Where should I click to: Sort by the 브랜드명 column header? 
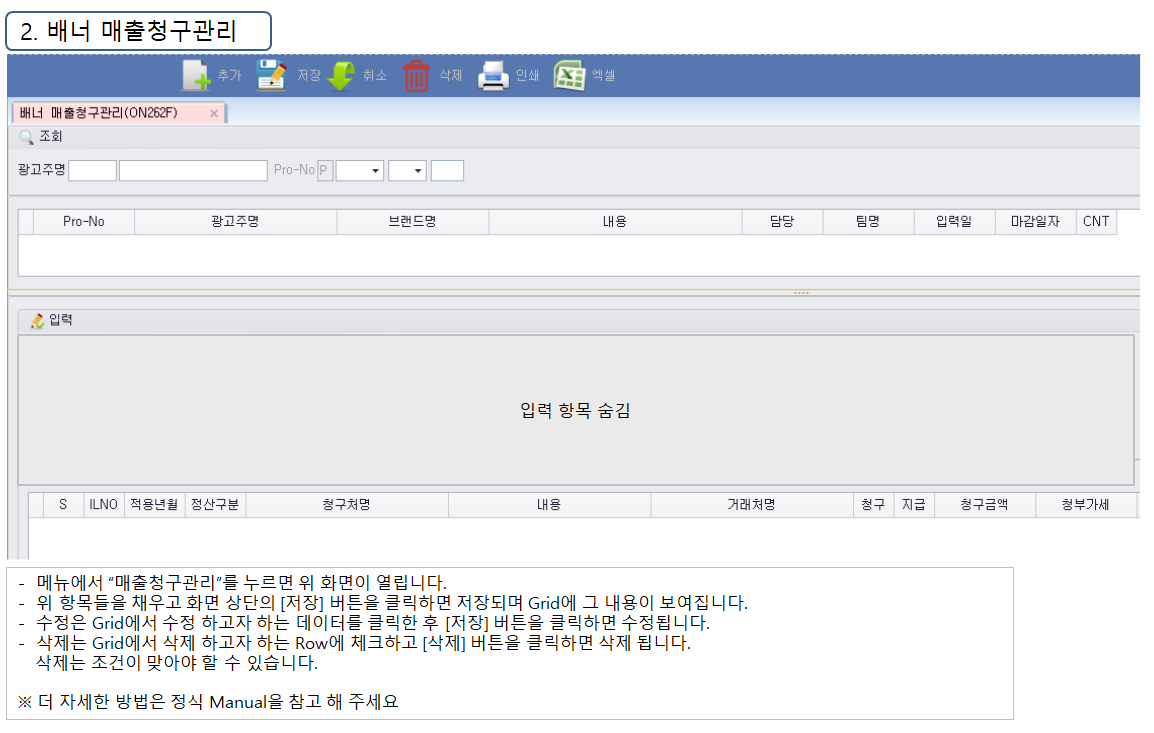click(x=413, y=222)
